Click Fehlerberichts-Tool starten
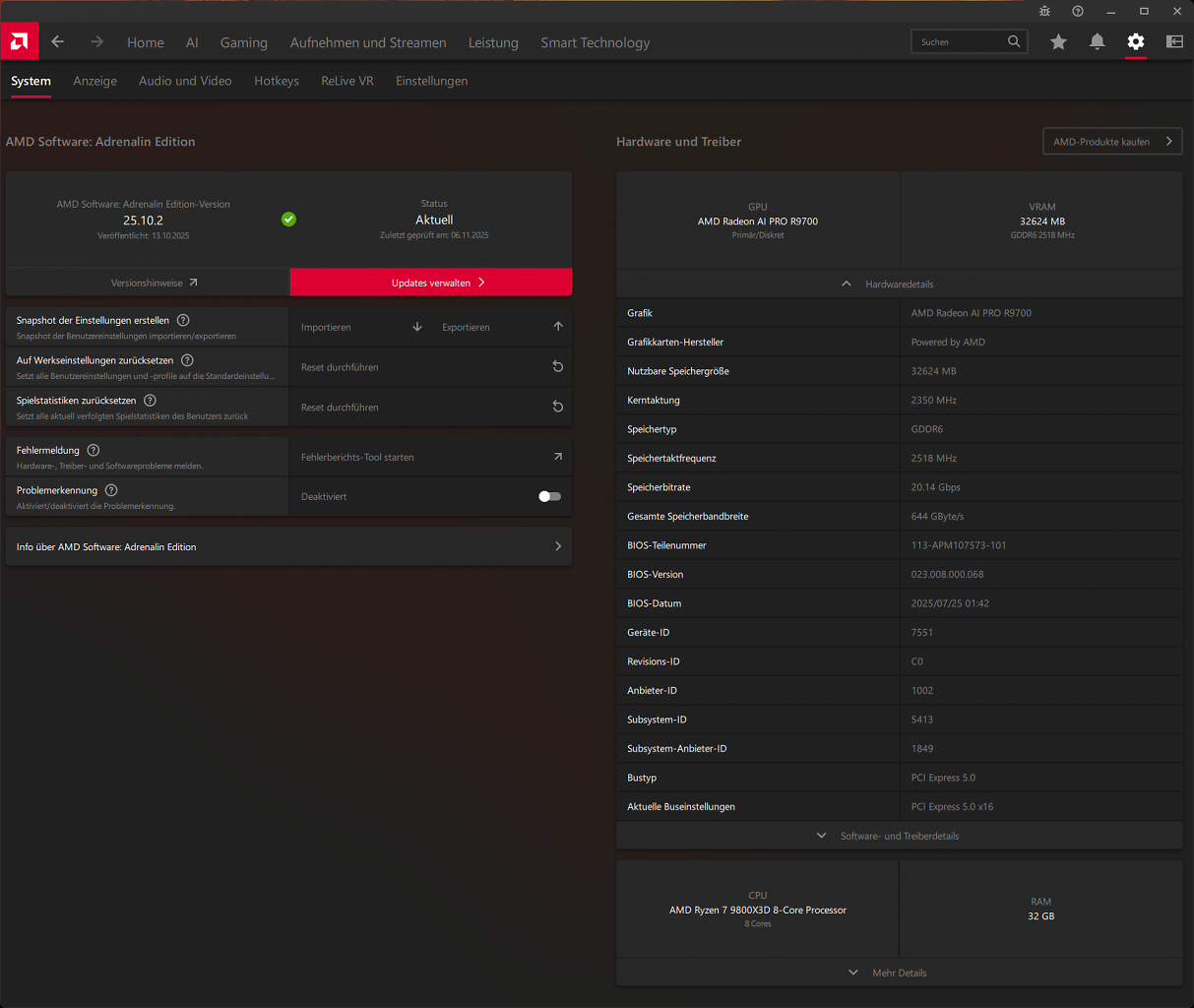Viewport: 1194px width, 1008px height. (x=431, y=457)
